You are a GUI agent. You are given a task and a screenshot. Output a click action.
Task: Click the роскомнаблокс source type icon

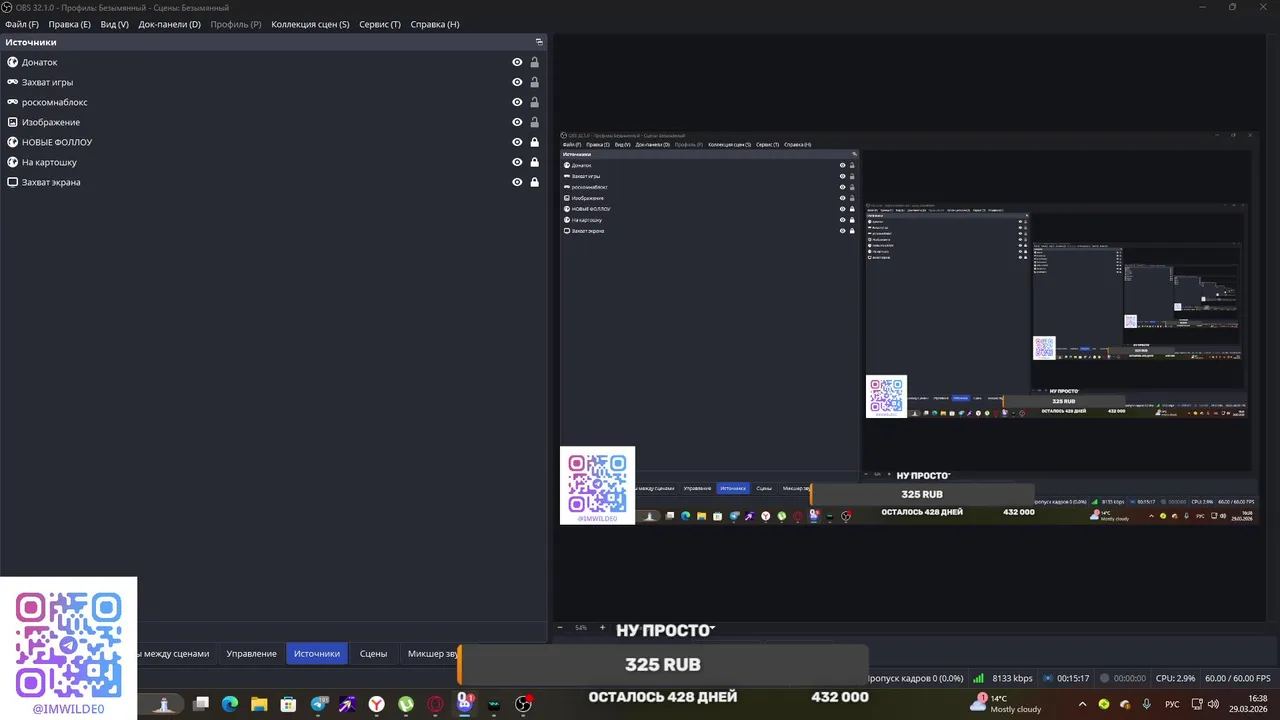click(13, 102)
